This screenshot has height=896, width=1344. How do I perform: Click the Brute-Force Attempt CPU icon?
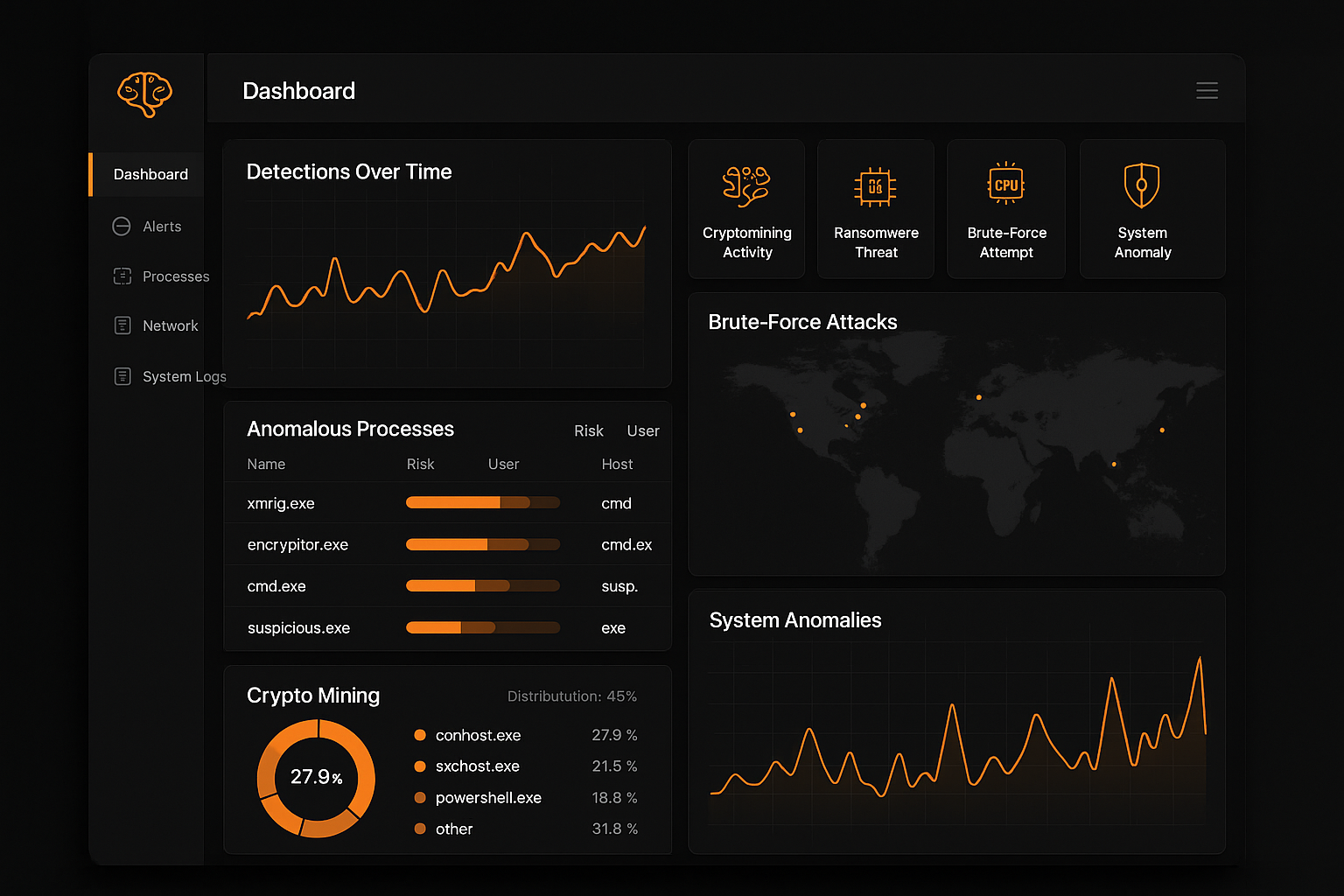pyautogui.click(x=1005, y=184)
